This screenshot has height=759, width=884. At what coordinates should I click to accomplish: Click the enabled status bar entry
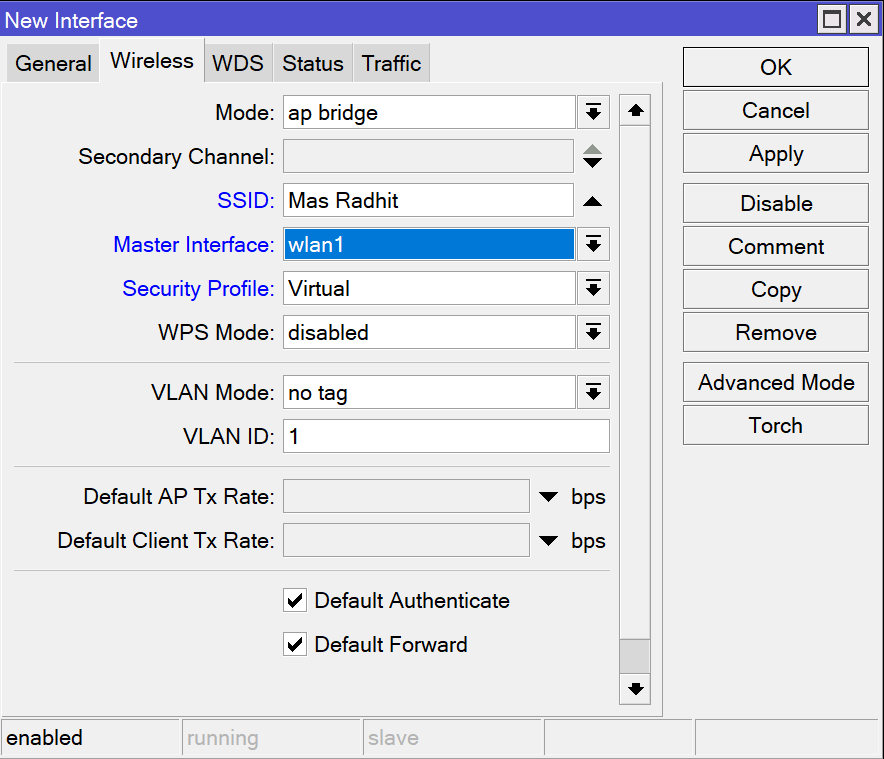click(90, 738)
